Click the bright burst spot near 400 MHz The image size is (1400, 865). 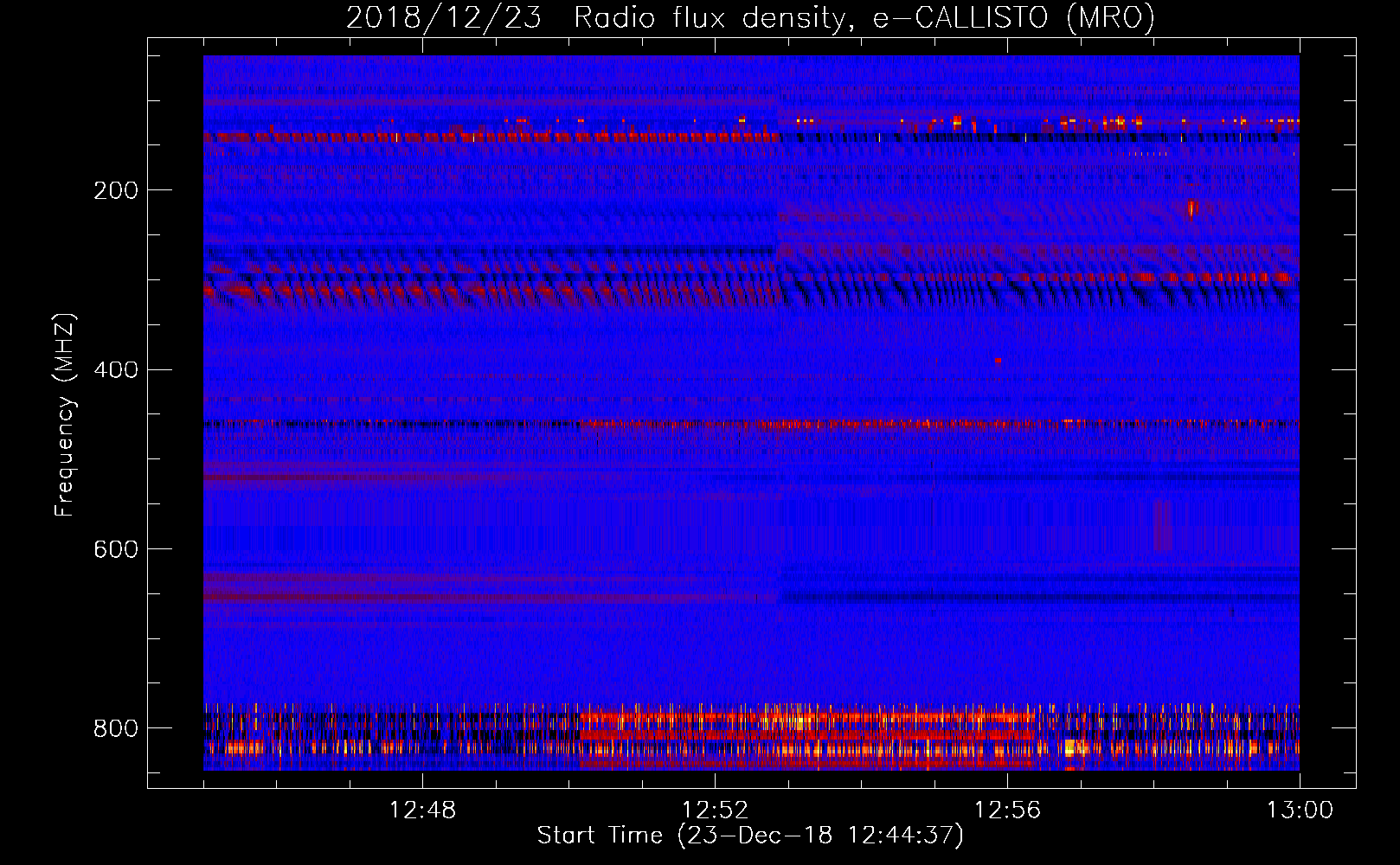998,360
